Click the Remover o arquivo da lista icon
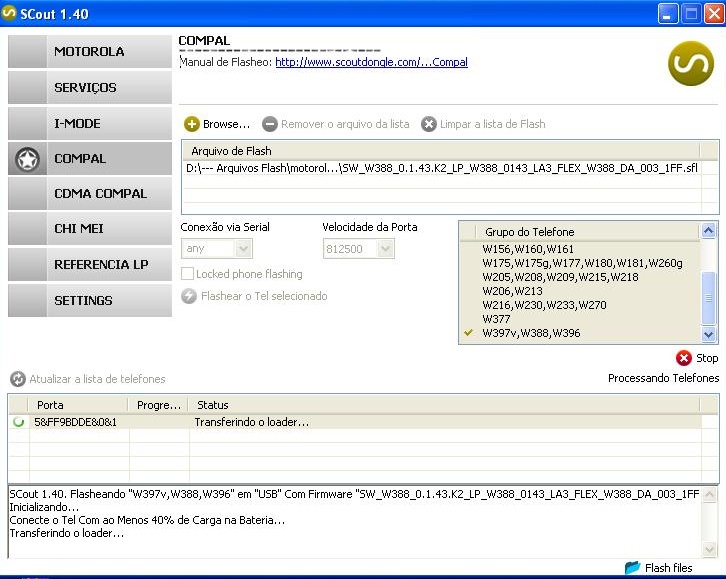The width and height of the screenshot is (726, 579). pyautogui.click(x=270, y=125)
